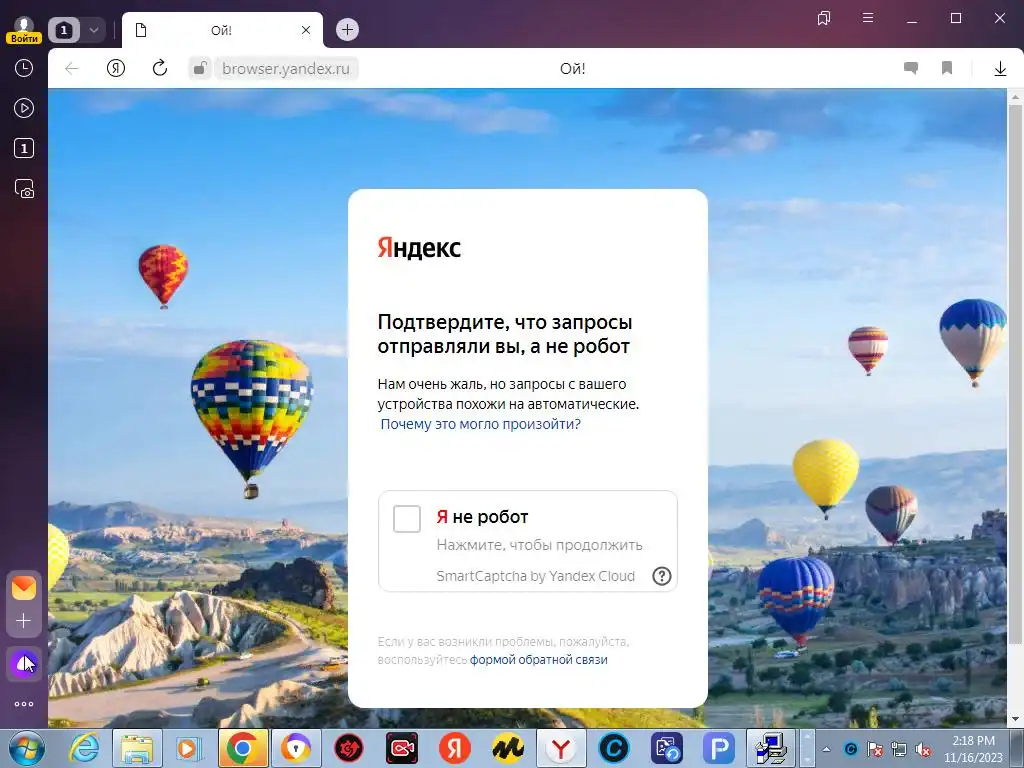
Task: Open the sidebar tabs panel icon
Action: point(24,148)
